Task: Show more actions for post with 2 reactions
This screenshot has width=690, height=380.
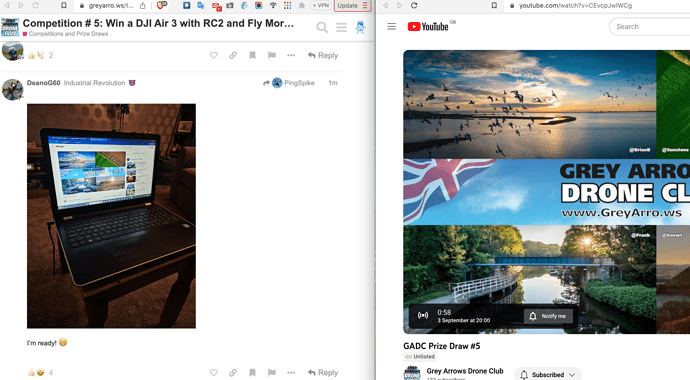Action: coord(291,55)
